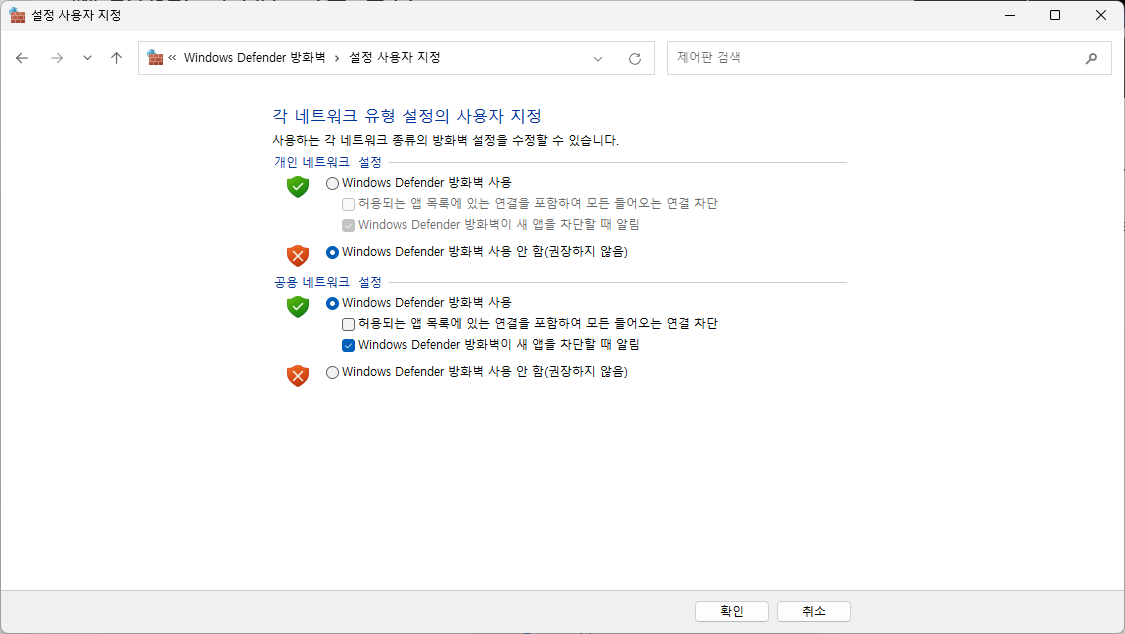The height and width of the screenshot is (634, 1125).
Task: Click the 각 네트워크 유형 설정의 사용자 지정 title
Action: point(407,115)
